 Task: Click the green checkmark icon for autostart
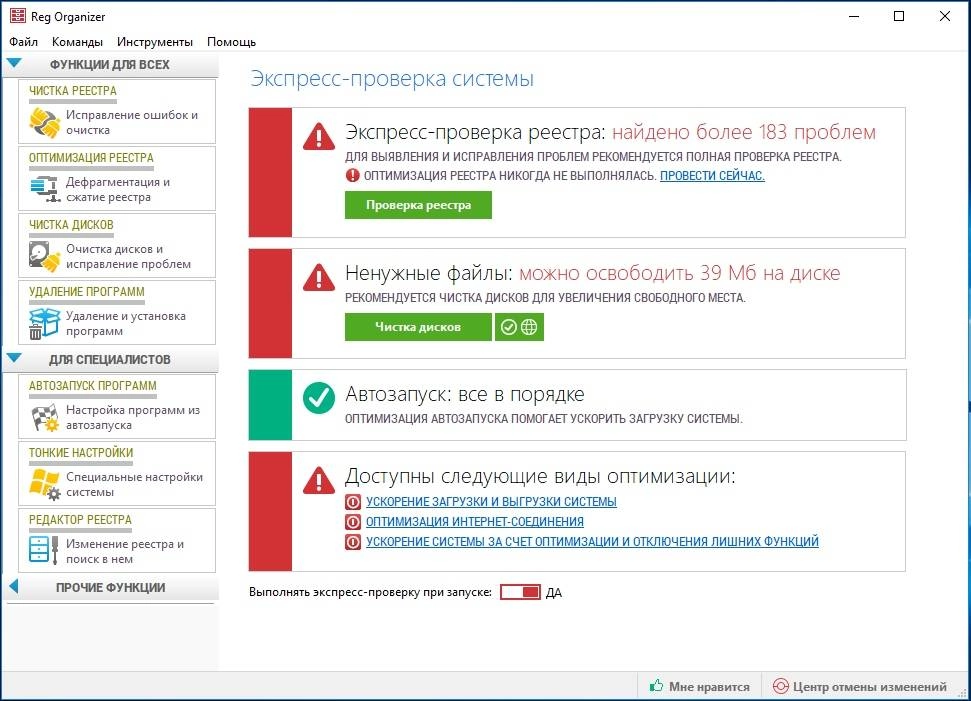tap(319, 398)
